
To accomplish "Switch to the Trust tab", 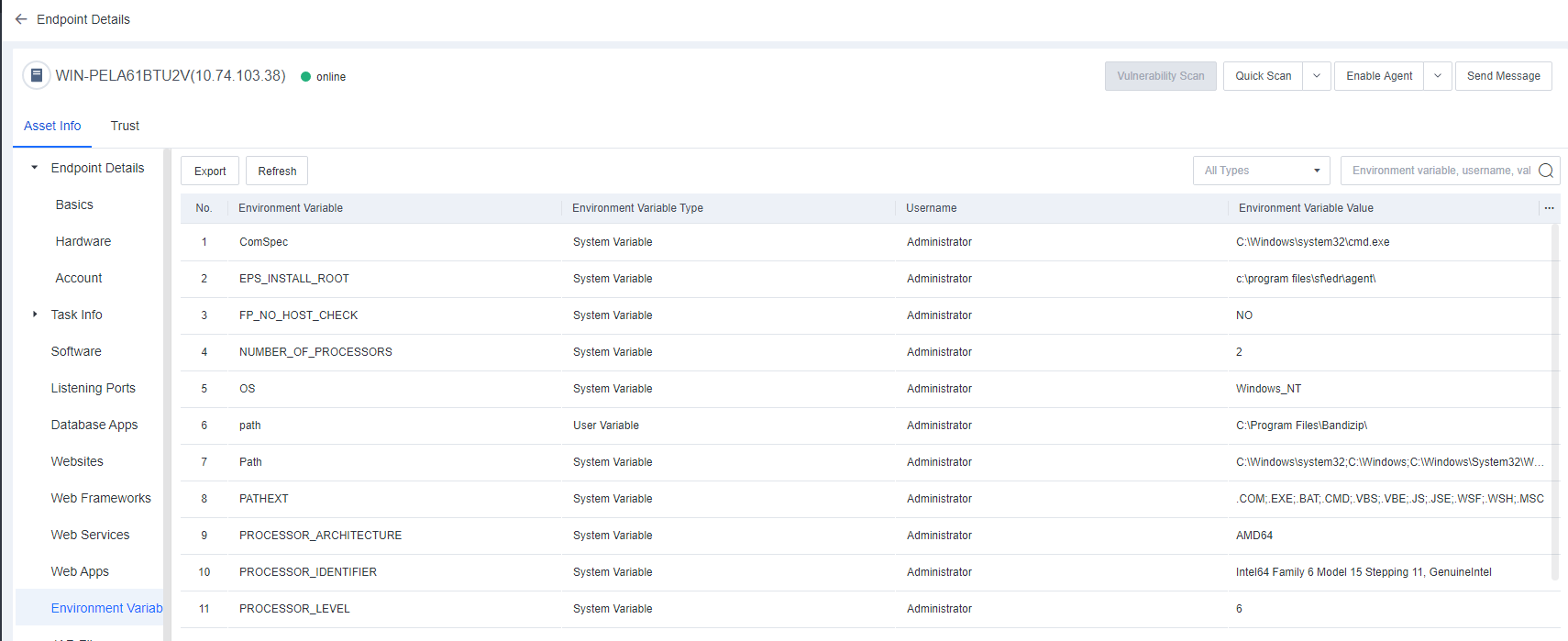I will click(125, 126).
